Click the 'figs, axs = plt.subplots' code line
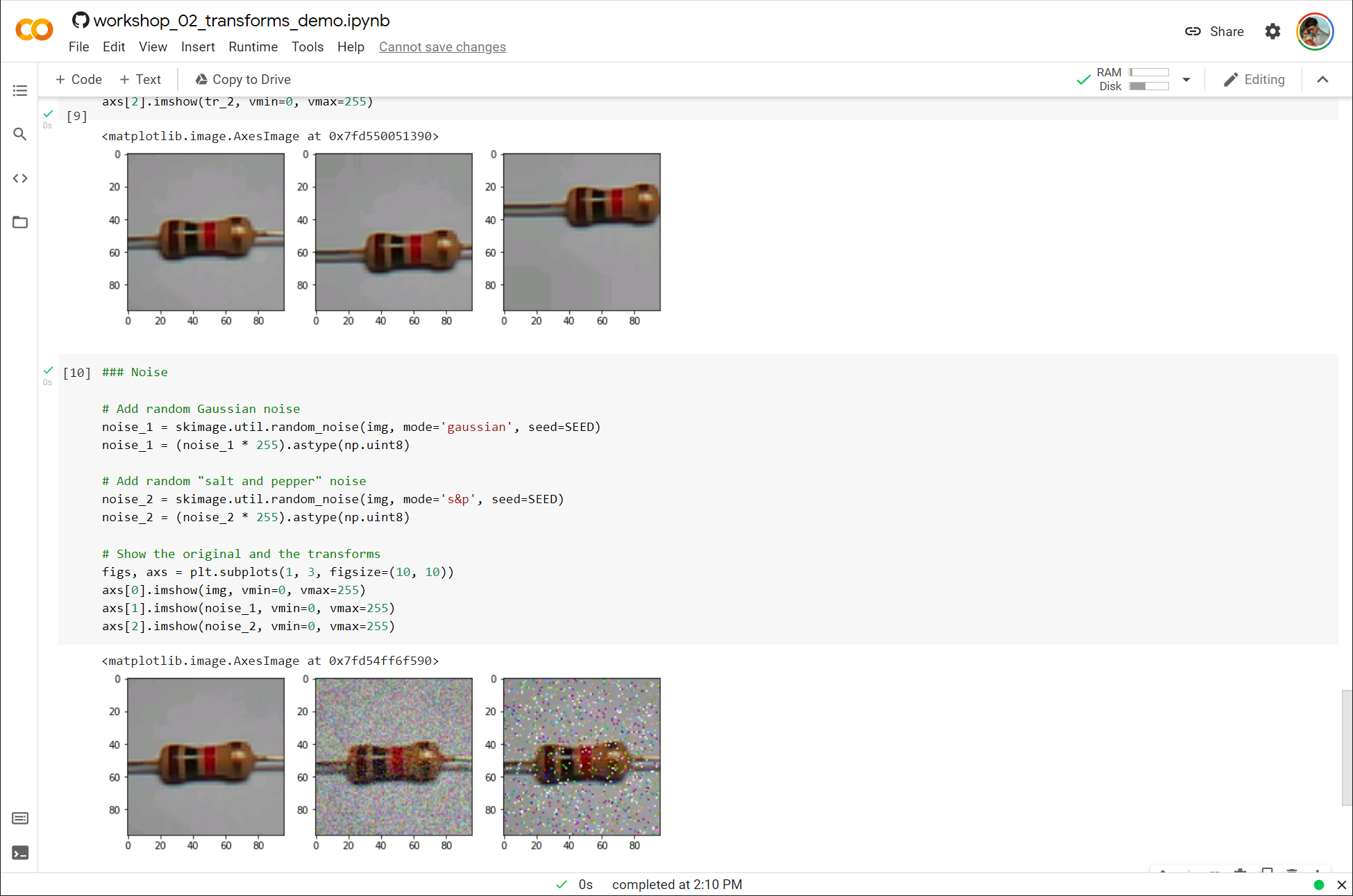The width and height of the screenshot is (1353, 896). 278,572
